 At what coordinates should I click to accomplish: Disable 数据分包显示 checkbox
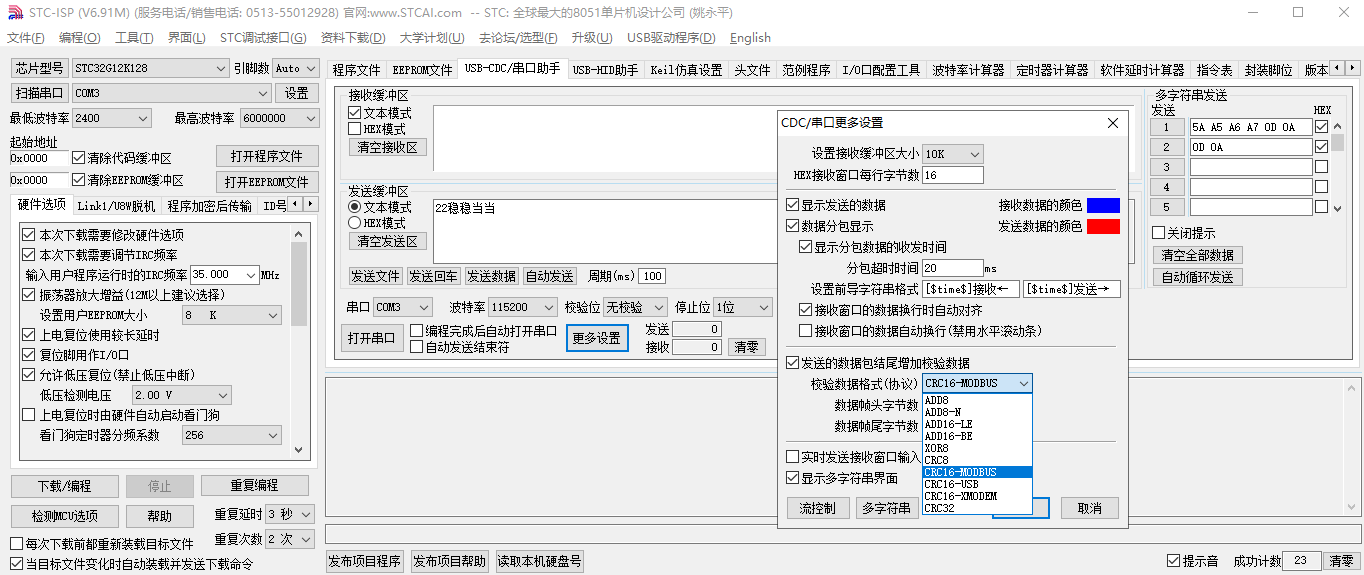tap(793, 226)
